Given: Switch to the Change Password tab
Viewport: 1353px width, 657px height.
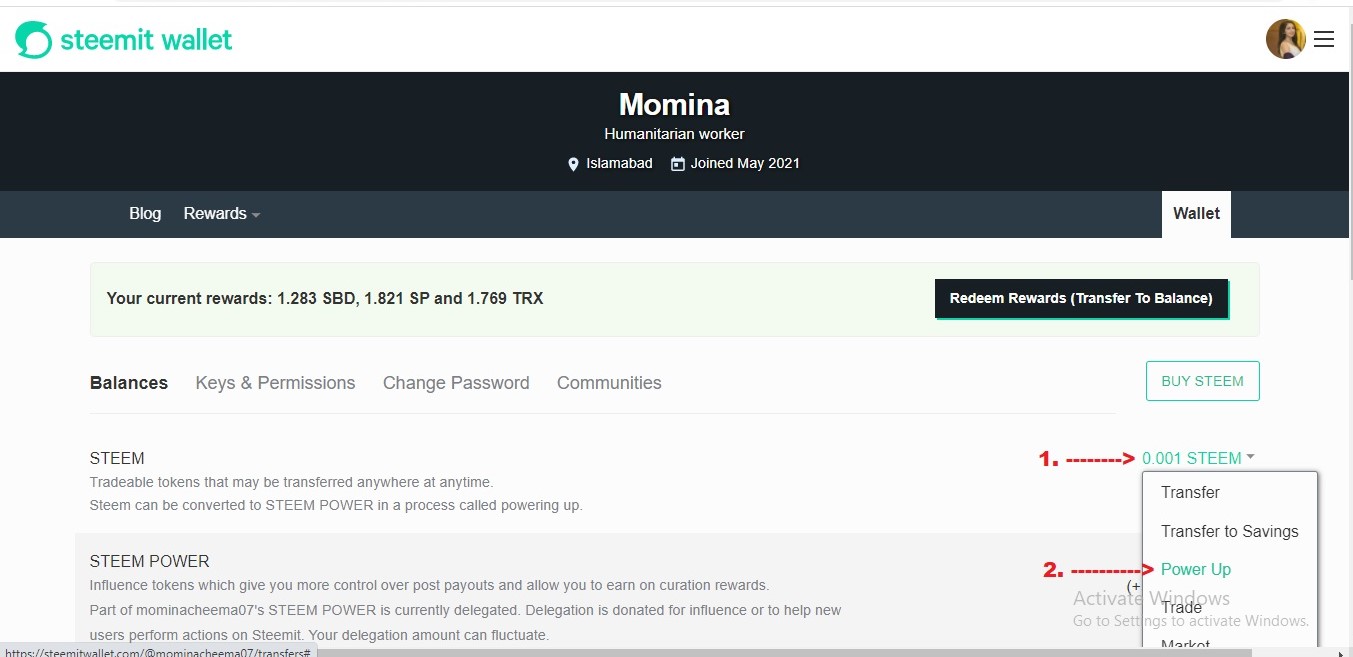Looking at the screenshot, I should [456, 383].
